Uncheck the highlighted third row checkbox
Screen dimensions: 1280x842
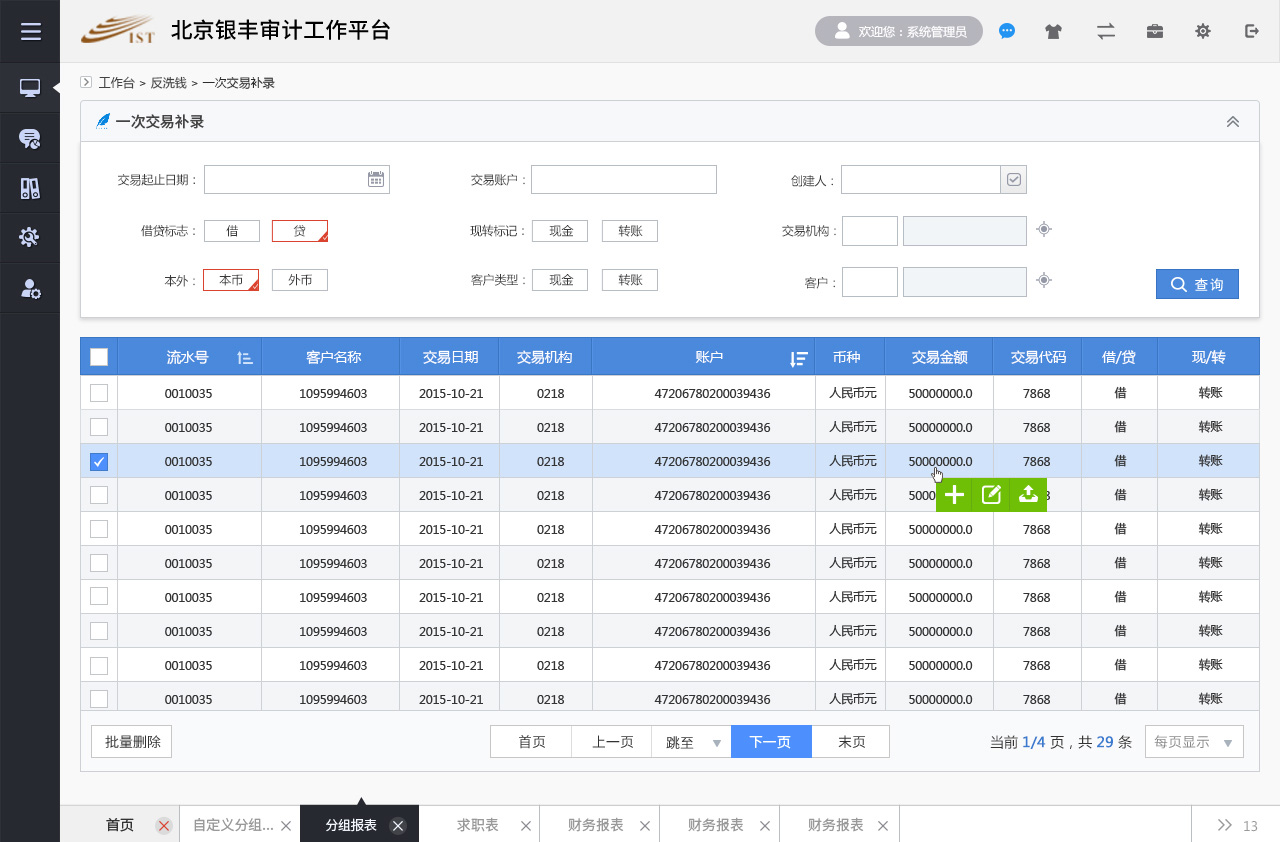pyautogui.click(x=98, y=461)
